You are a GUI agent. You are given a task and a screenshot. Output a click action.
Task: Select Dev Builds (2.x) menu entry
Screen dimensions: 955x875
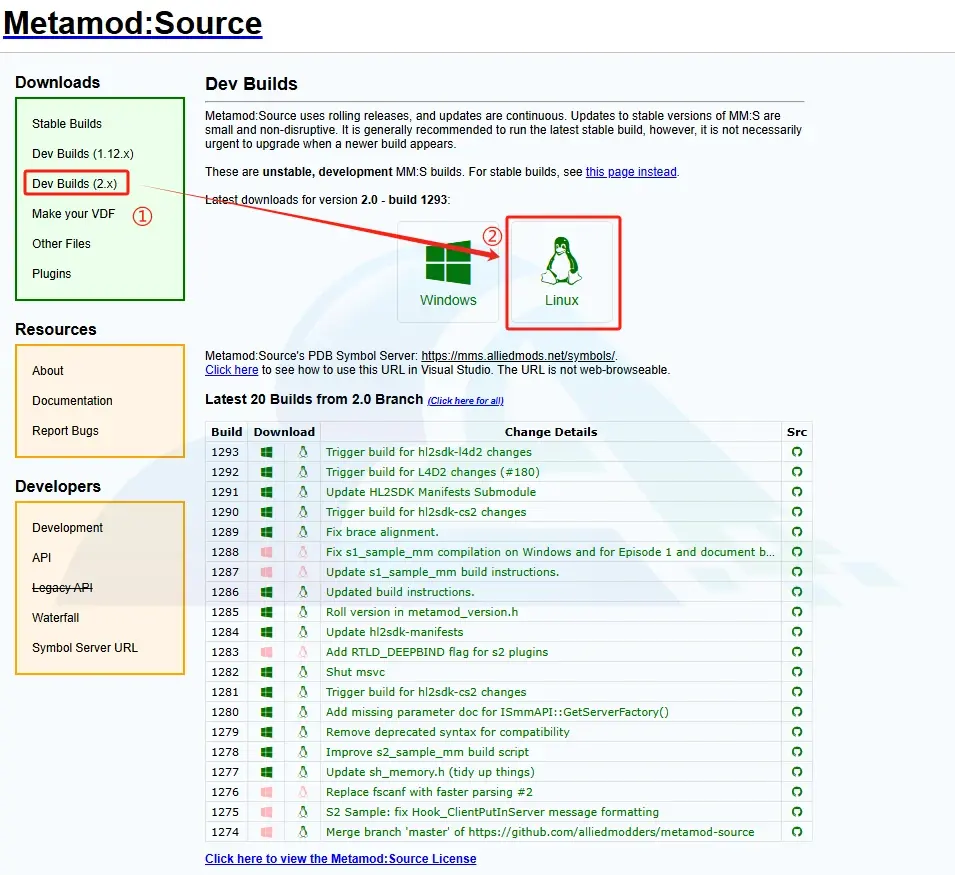coord(74,183)
